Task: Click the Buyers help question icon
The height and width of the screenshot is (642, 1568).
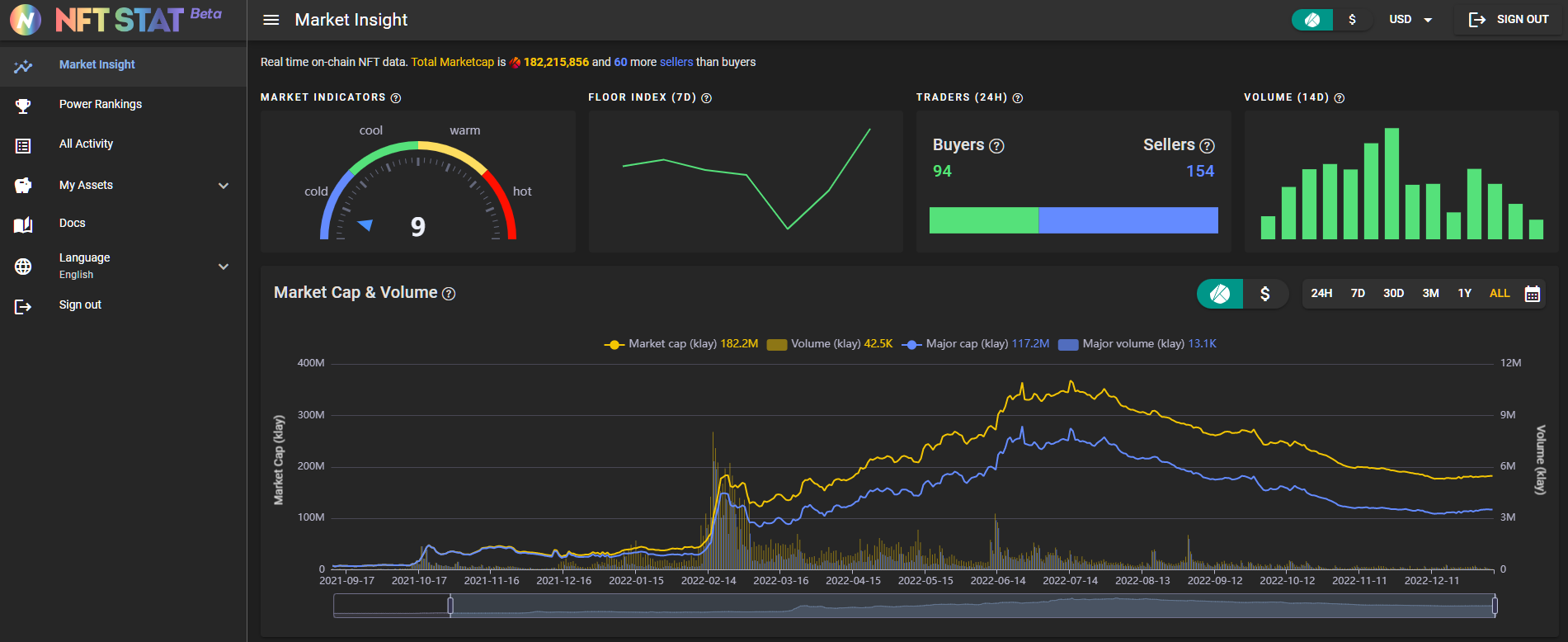Action: 996,146
